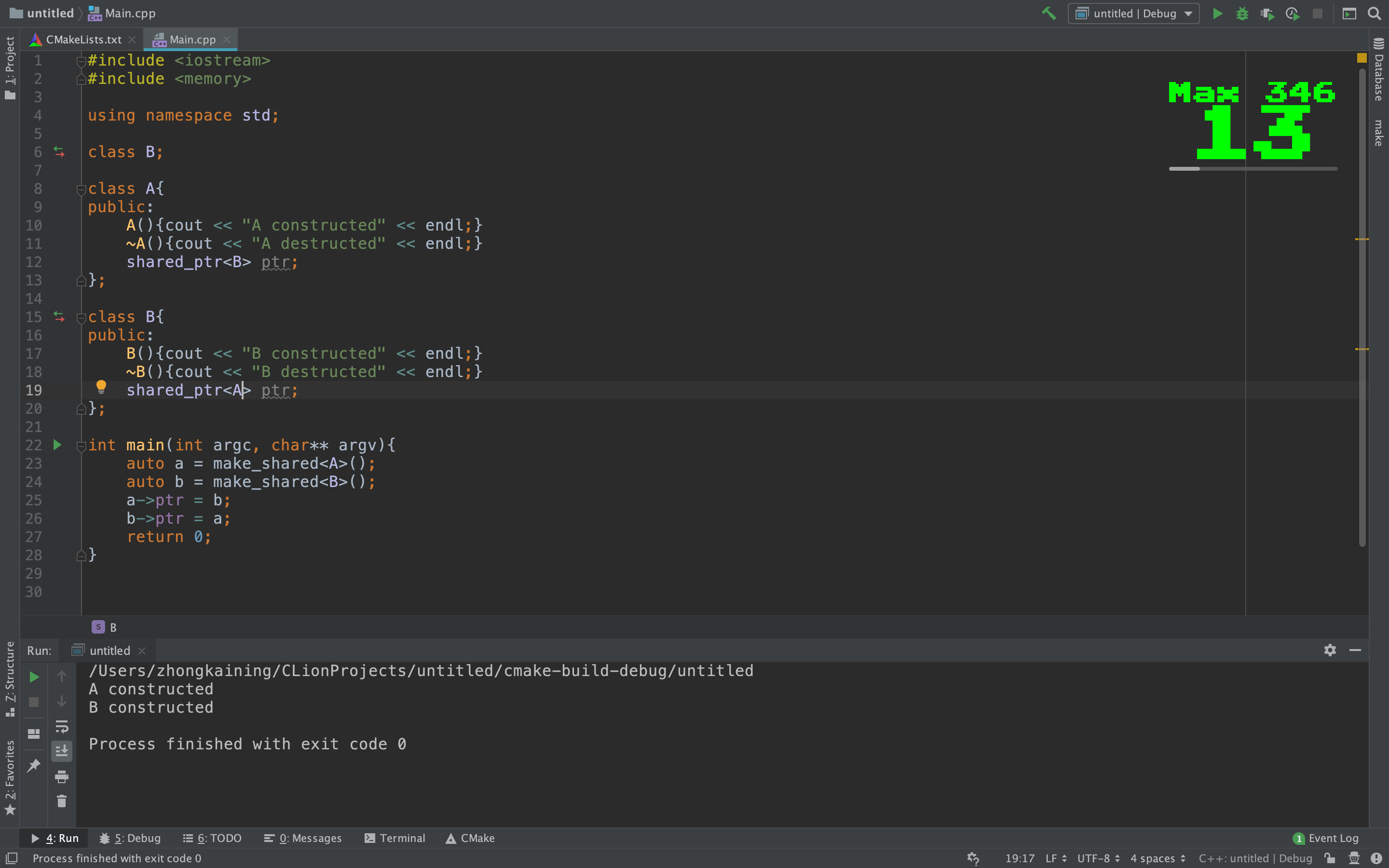Click the lightbulb quick-fix on line 19
The width and height of the screenshot is (1389, 868).
pos(101,386)
